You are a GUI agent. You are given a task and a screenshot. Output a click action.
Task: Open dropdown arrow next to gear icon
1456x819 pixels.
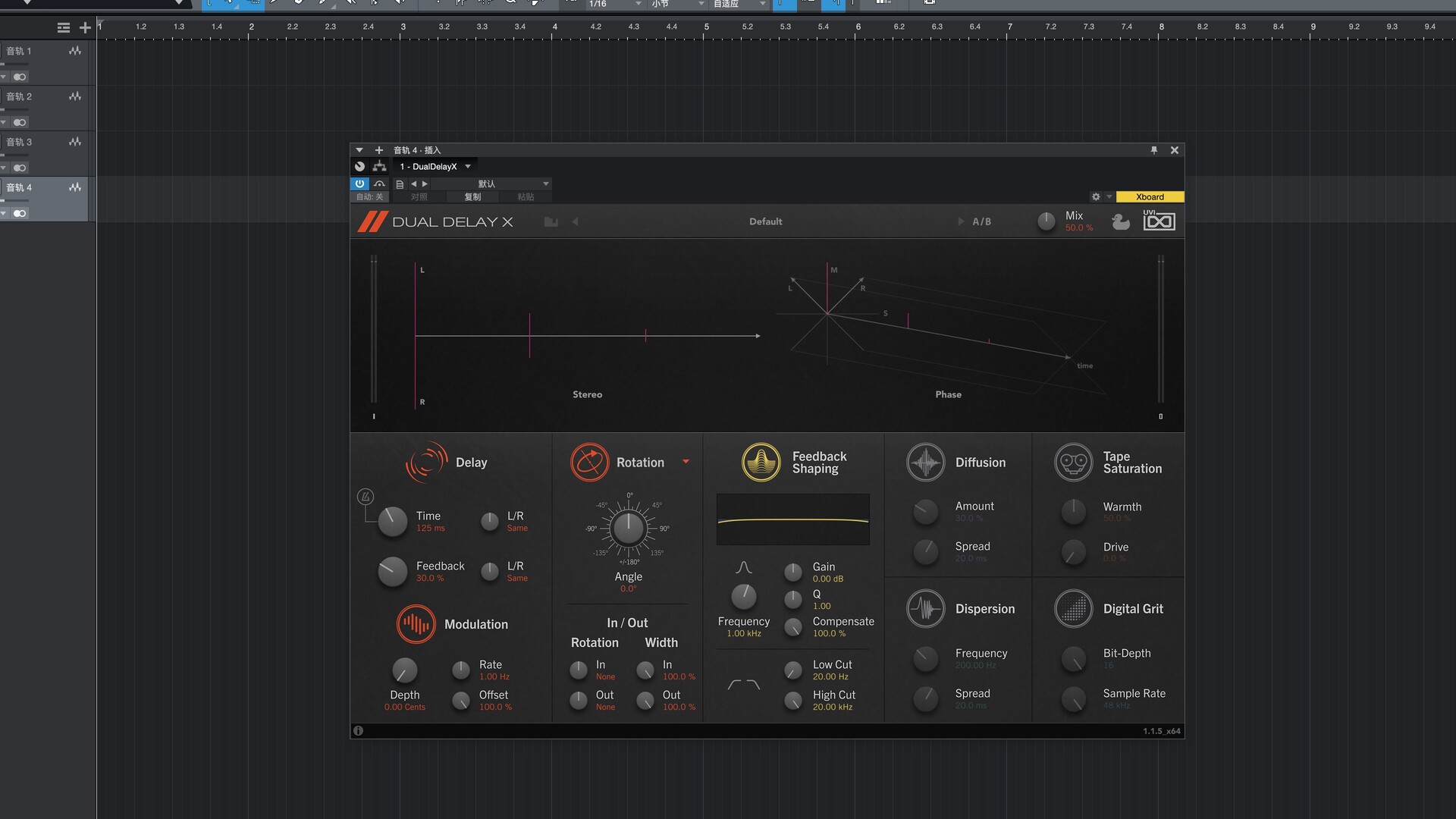[x=1109, y=197]
